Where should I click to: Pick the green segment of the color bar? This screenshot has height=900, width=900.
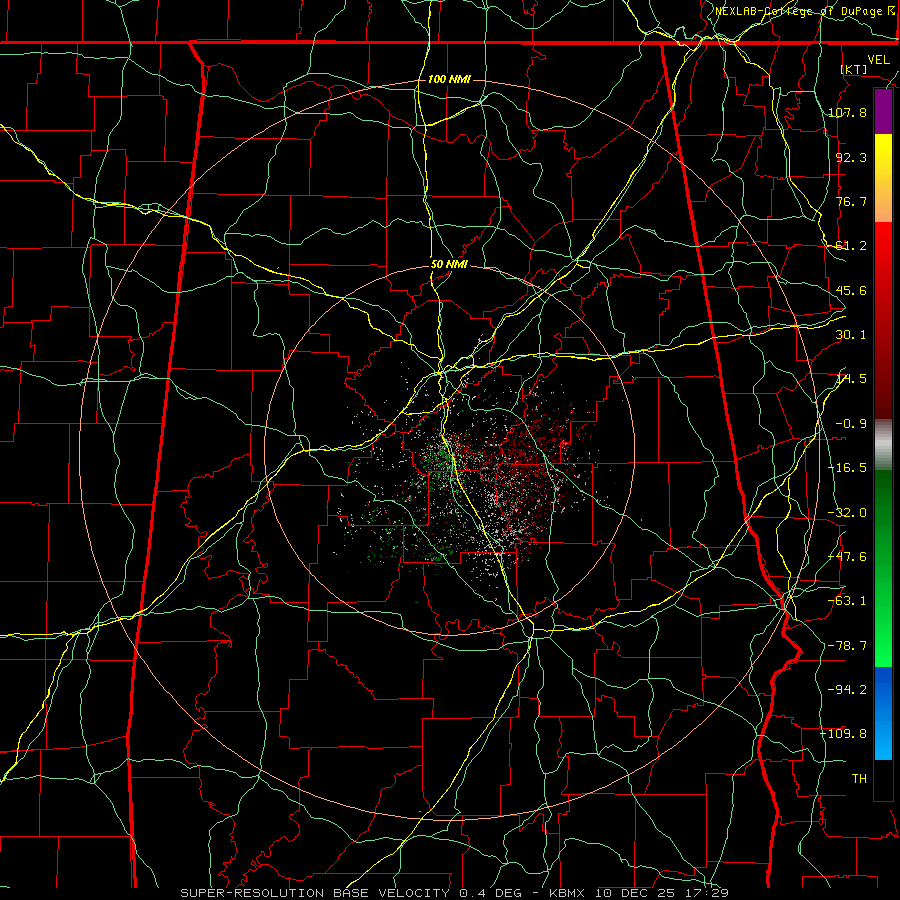pos(883,568)
